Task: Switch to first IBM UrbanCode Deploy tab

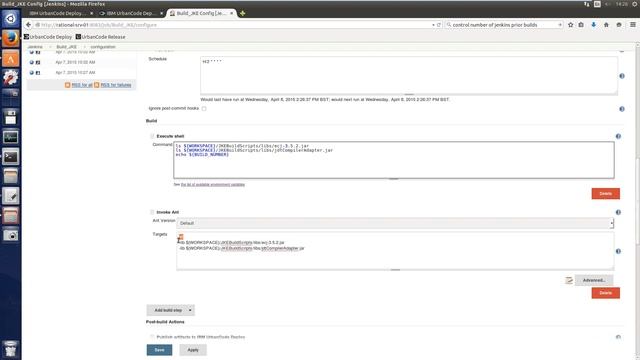Action: pos(57,13)
